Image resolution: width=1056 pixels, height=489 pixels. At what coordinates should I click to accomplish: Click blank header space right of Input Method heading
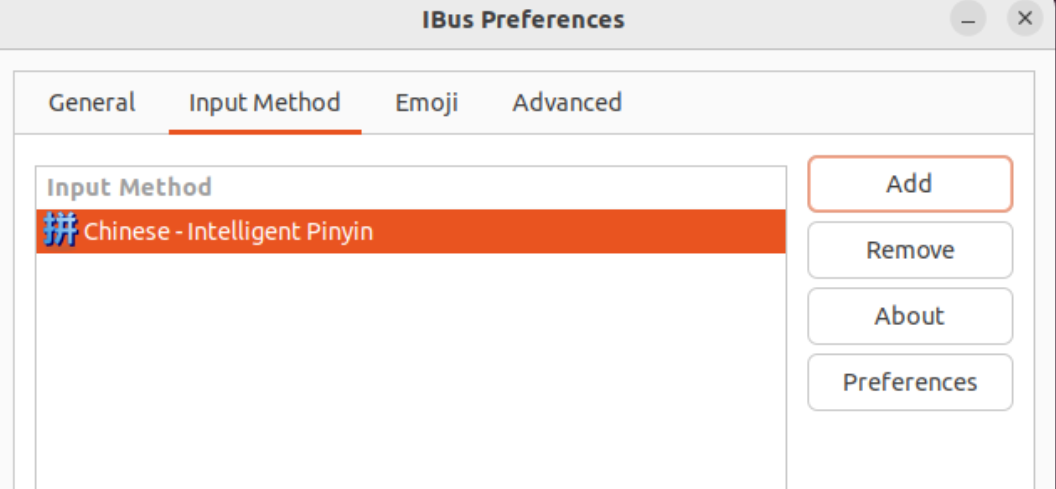(500, 188)
